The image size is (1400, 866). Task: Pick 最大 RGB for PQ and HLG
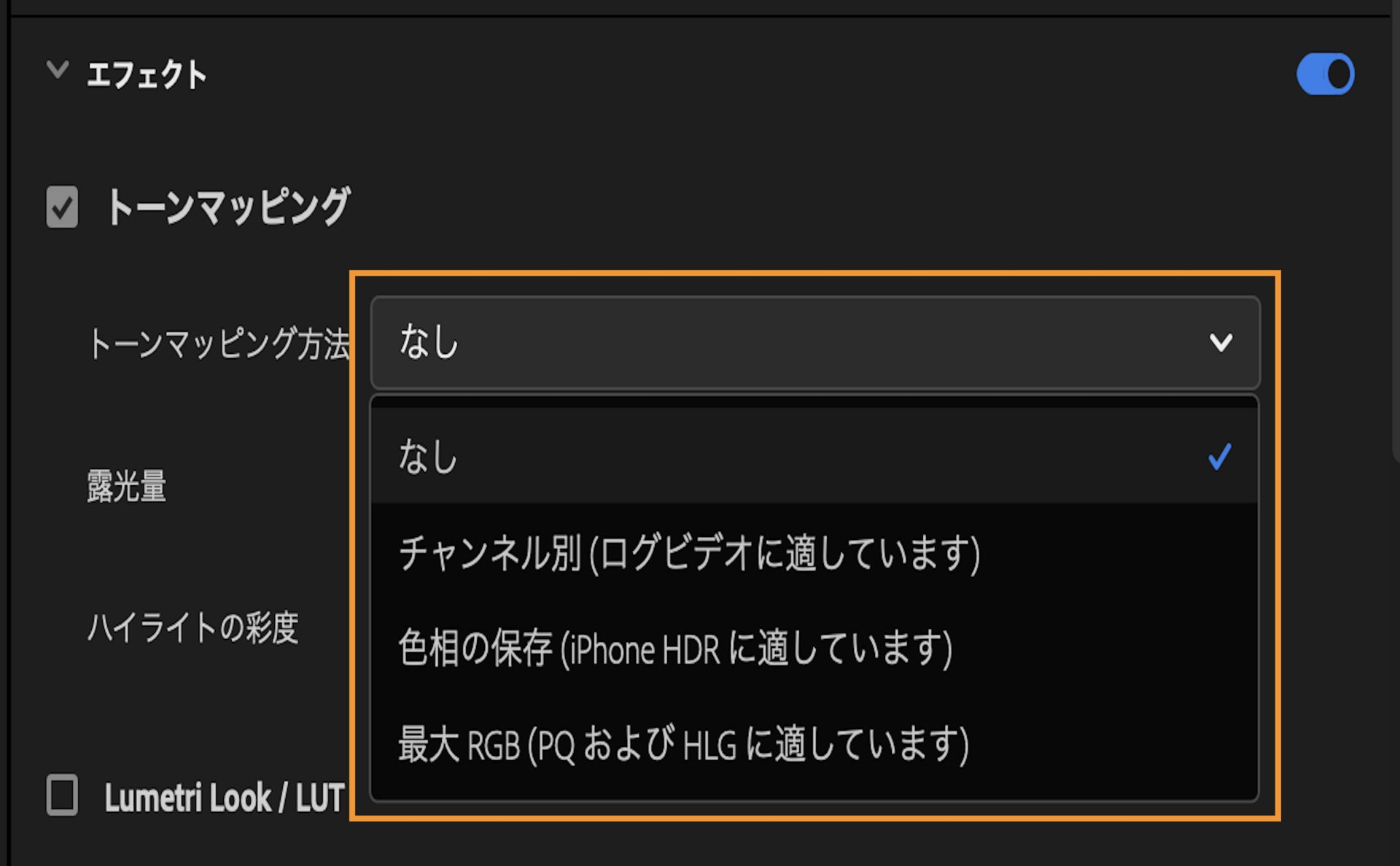point(682,745)
